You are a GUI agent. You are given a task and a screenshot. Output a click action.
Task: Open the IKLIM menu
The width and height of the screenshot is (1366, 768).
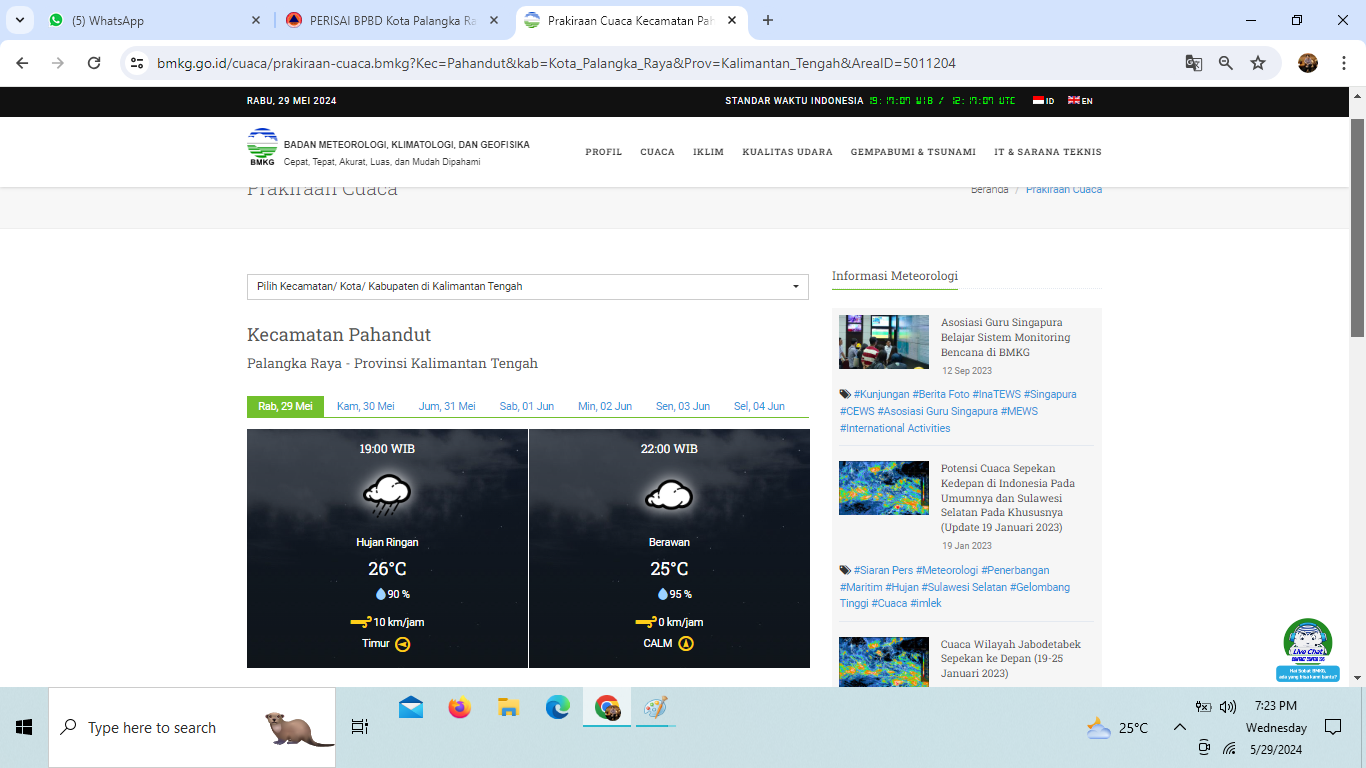(708, 152)
